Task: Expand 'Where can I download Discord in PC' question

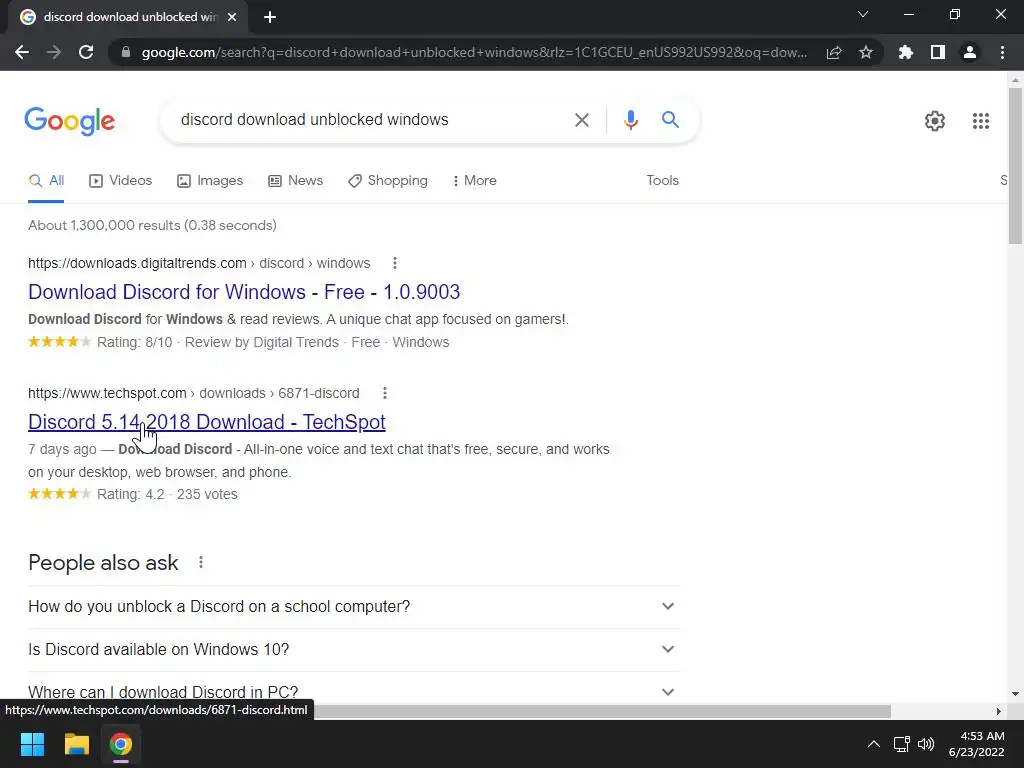Action: [353, 691]
